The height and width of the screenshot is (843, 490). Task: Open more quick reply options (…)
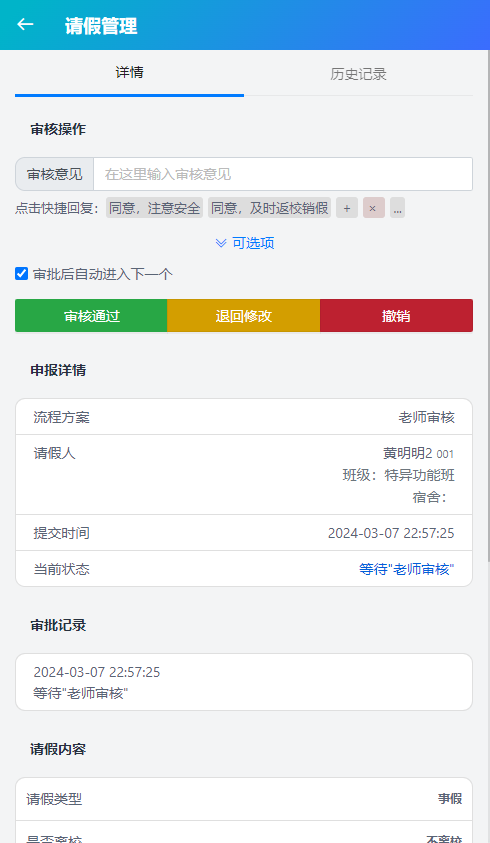coord(397,208)
